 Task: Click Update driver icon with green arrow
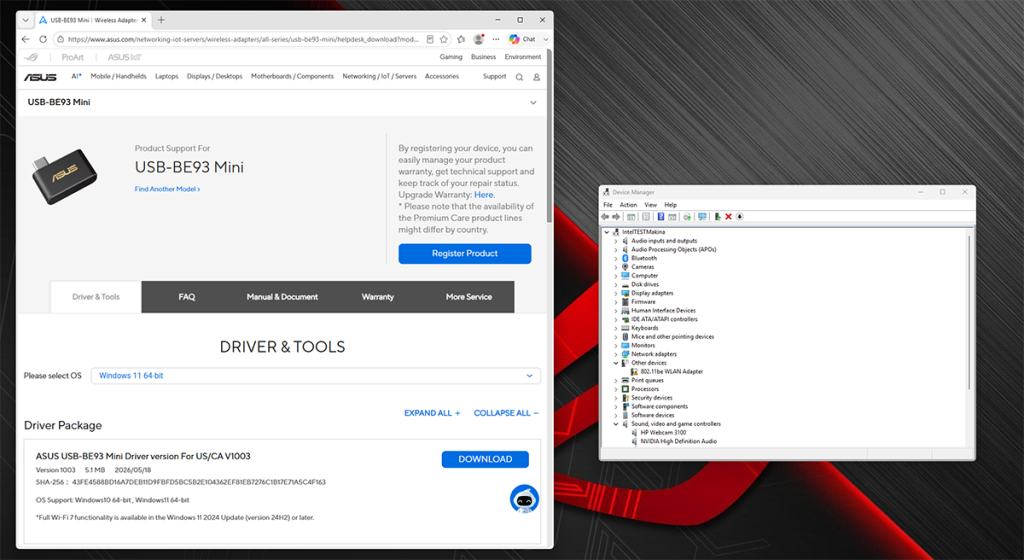pos(717,217)
